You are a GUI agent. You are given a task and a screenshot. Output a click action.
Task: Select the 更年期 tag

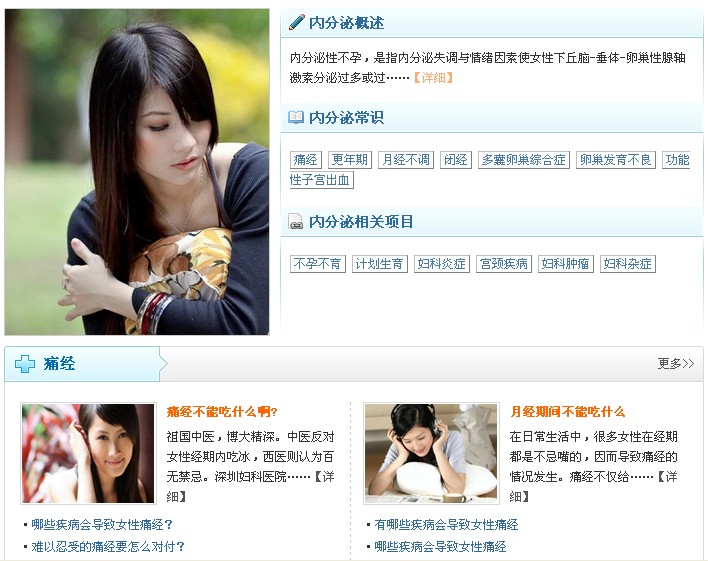click(350, 160)
